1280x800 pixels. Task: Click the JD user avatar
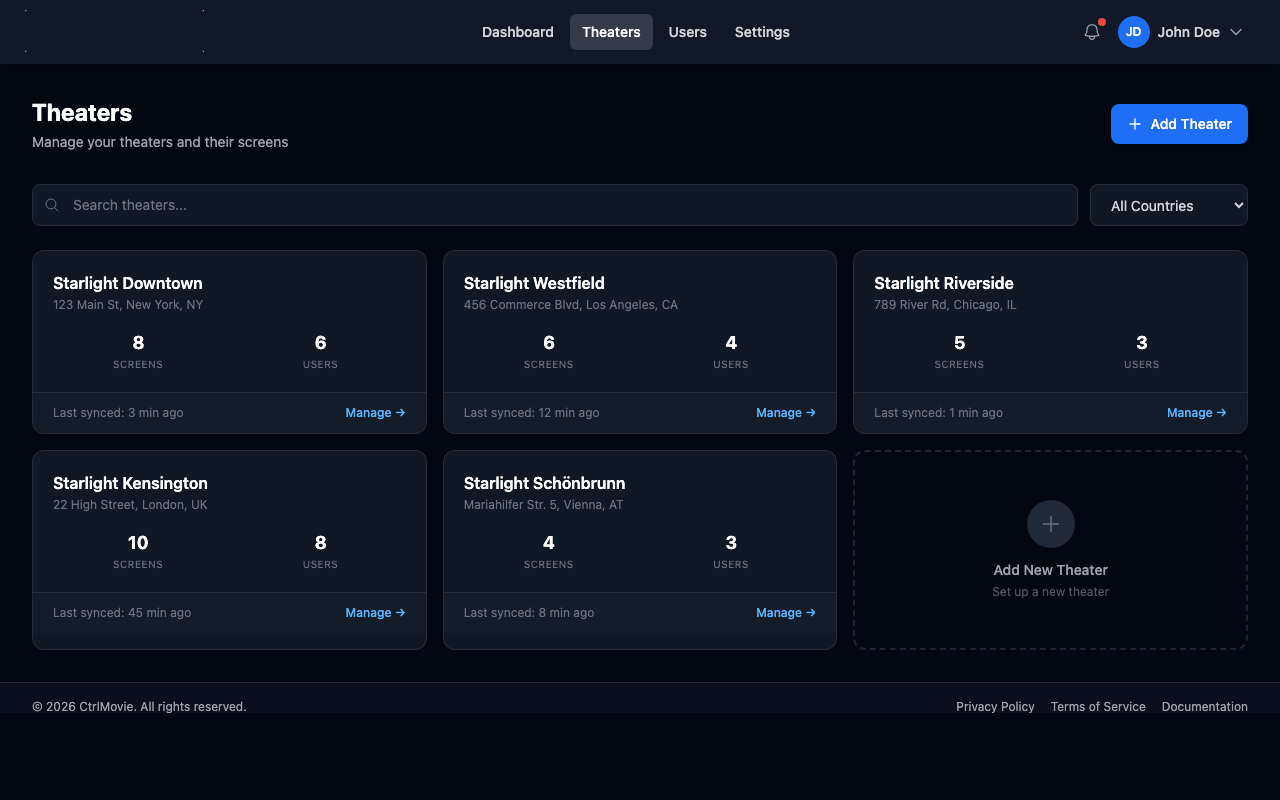[x=1133, y=32]
